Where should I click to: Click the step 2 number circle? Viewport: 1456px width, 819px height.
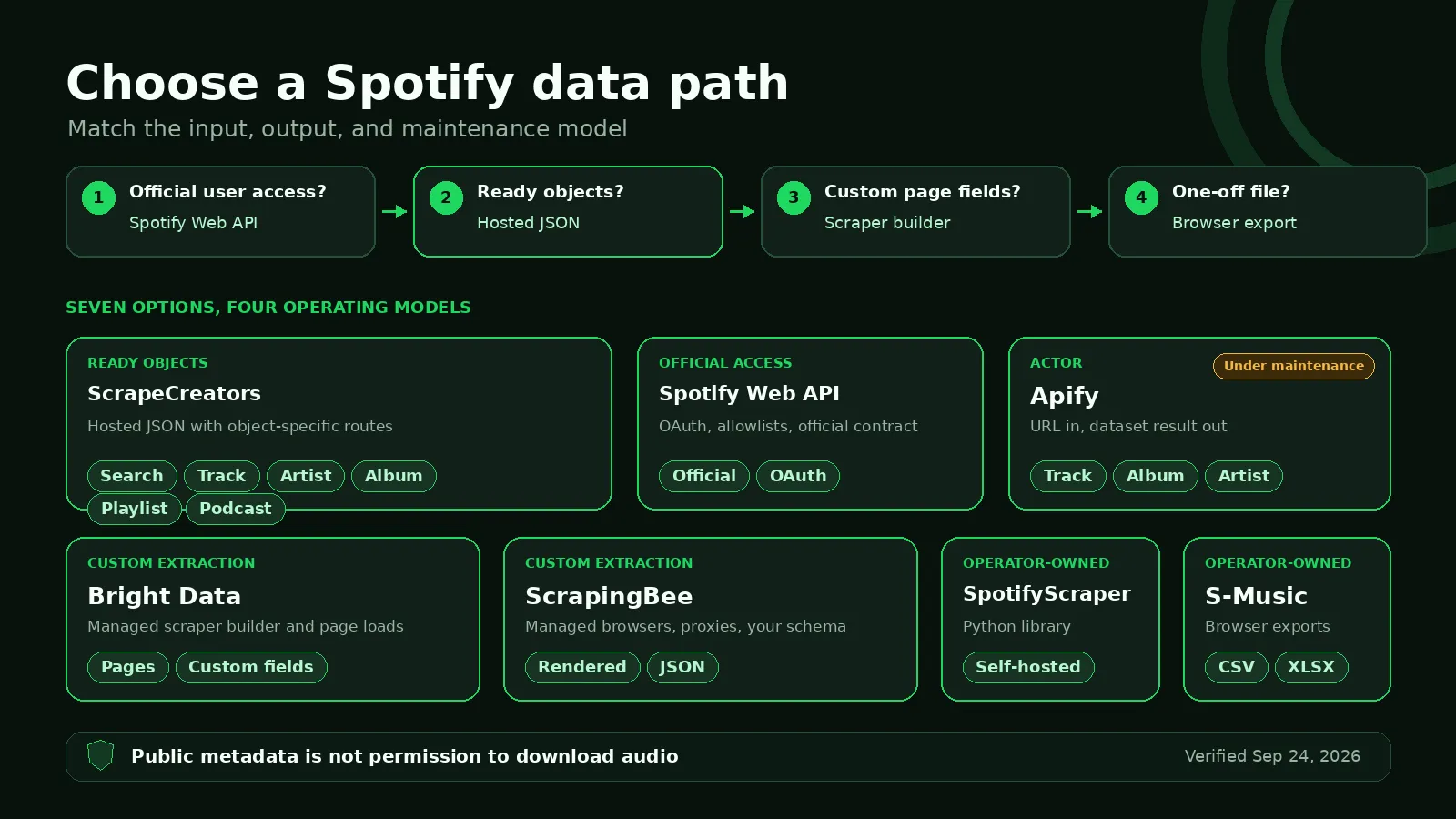pyautogui.click(x=446, y=197)
